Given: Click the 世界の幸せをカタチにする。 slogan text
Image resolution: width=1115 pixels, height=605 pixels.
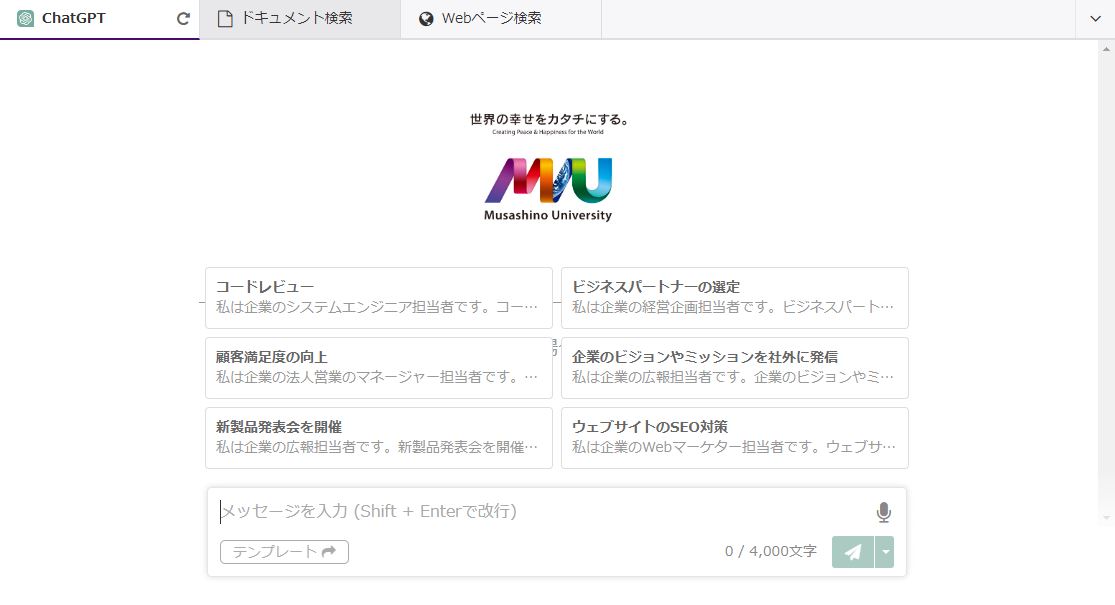Looking at the screenshot, I should [x=548, y=119].
